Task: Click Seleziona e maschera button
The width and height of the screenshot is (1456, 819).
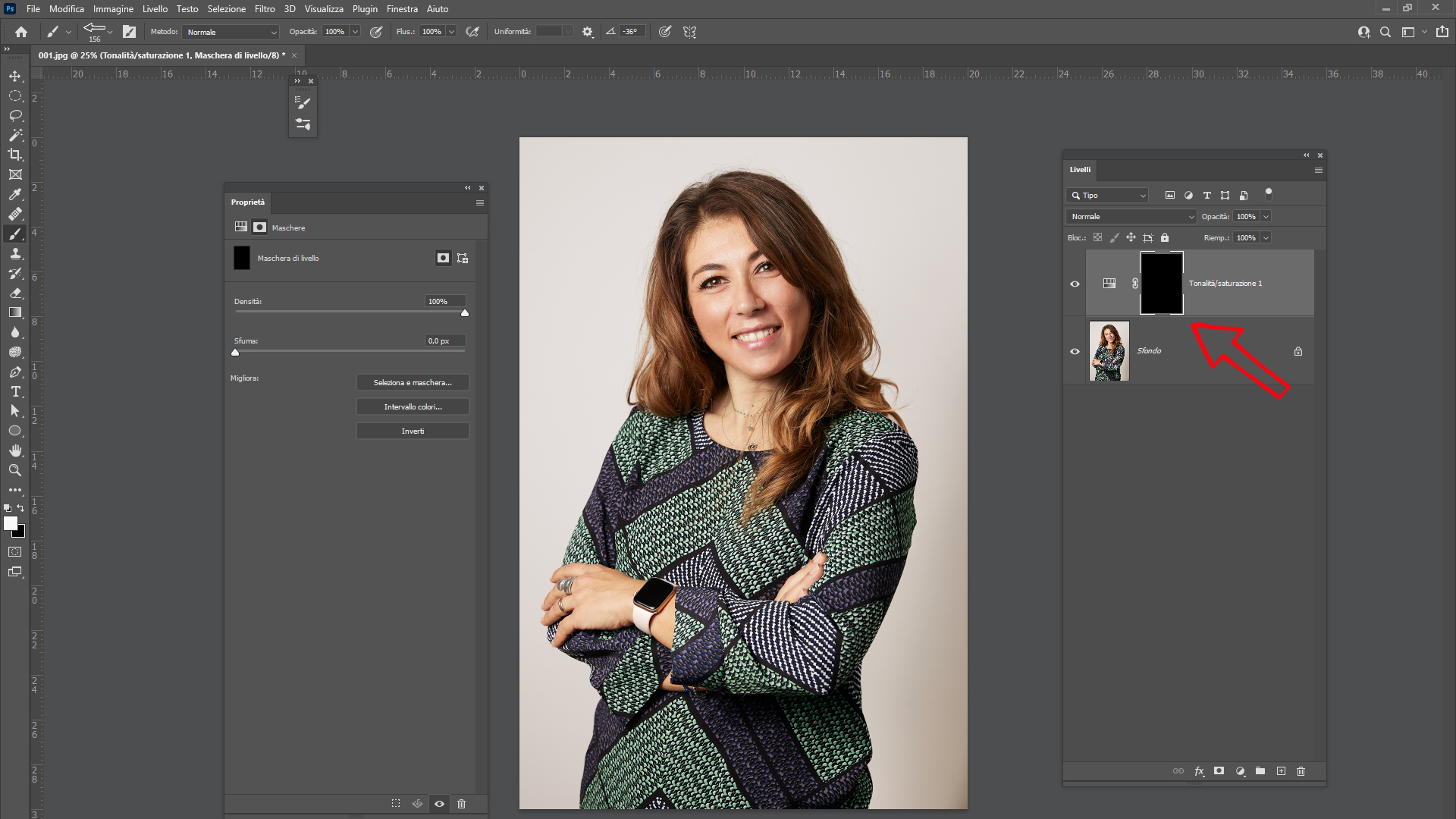Action: click(x=413, y=383)
